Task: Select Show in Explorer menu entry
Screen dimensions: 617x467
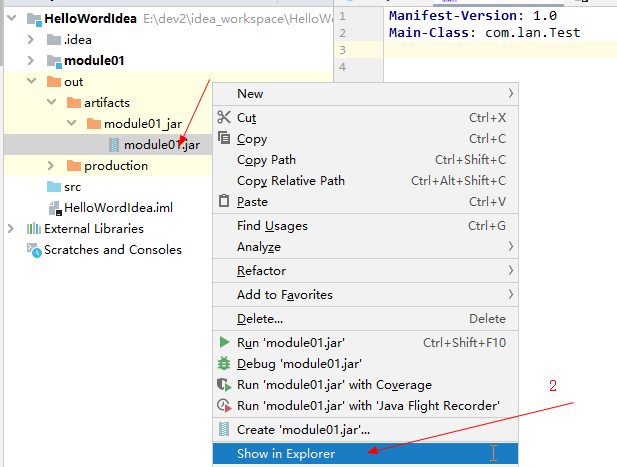Action: pos(366,454)
